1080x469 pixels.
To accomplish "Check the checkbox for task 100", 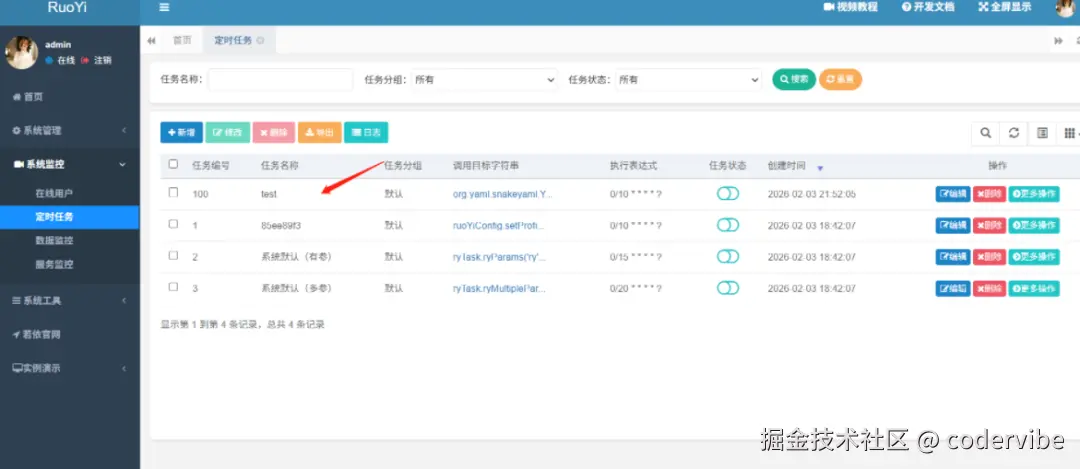I will pos(174,192).
